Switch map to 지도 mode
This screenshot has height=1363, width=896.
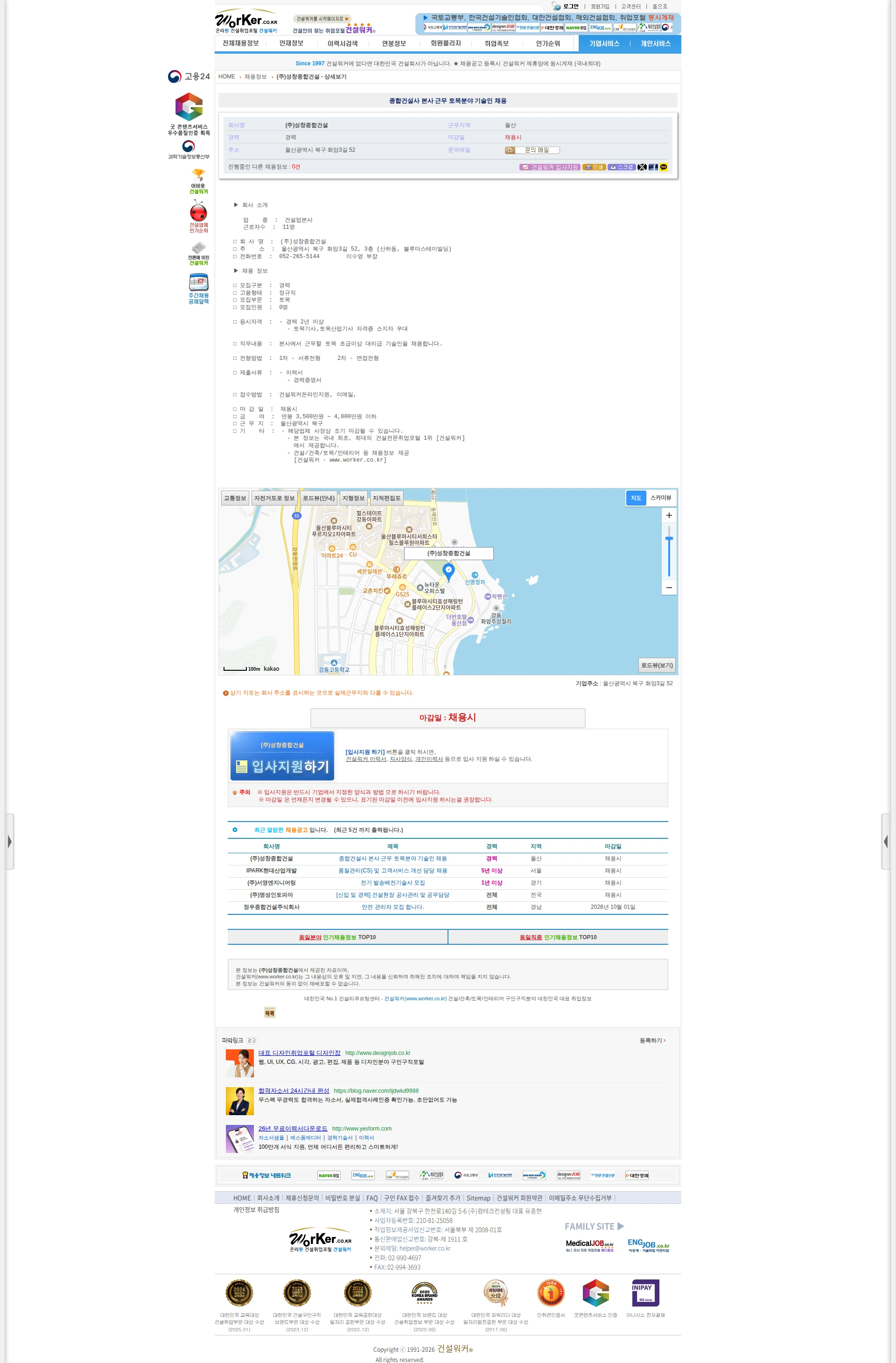(x=636, y=498)
